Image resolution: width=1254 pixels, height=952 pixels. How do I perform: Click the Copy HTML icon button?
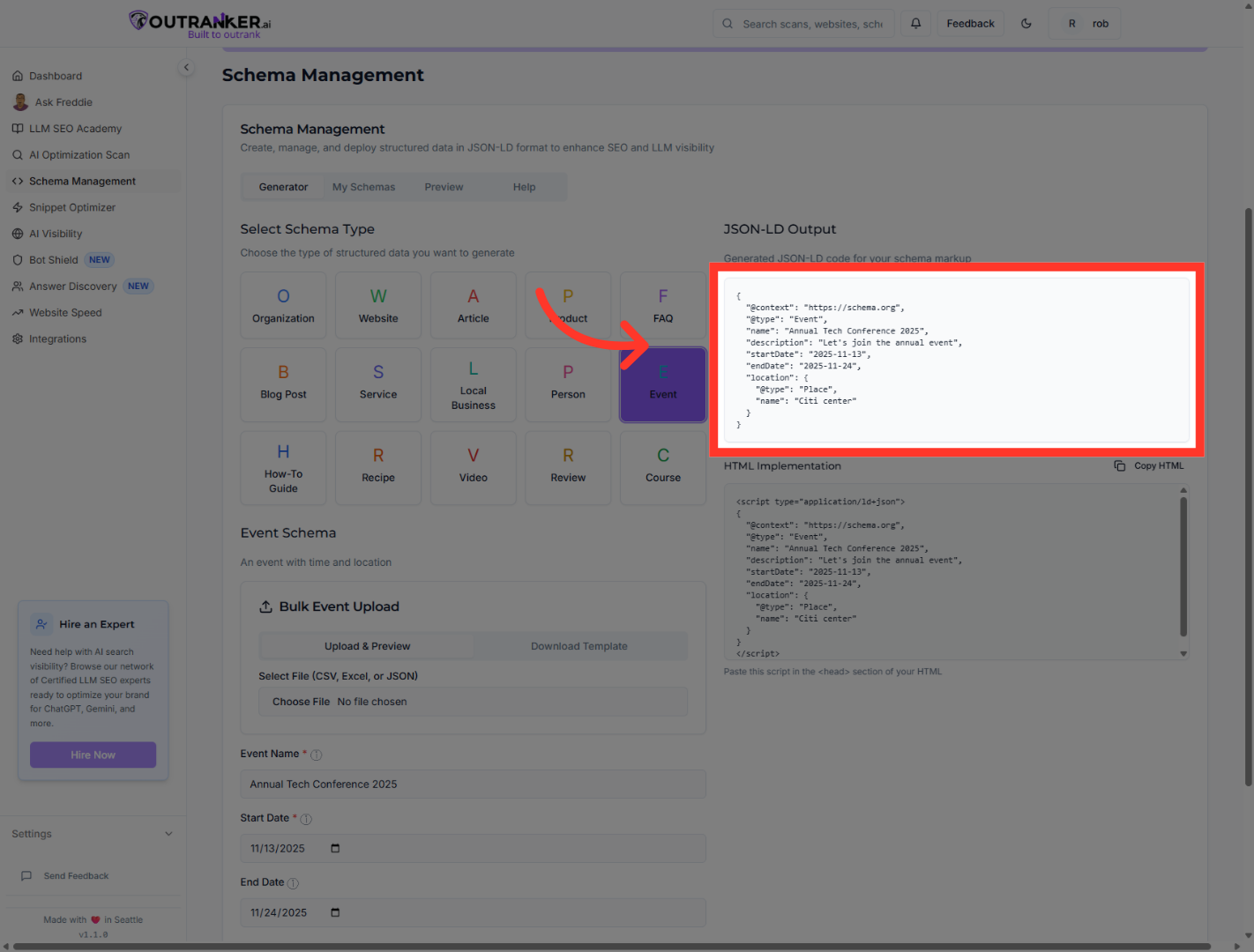1119,465
